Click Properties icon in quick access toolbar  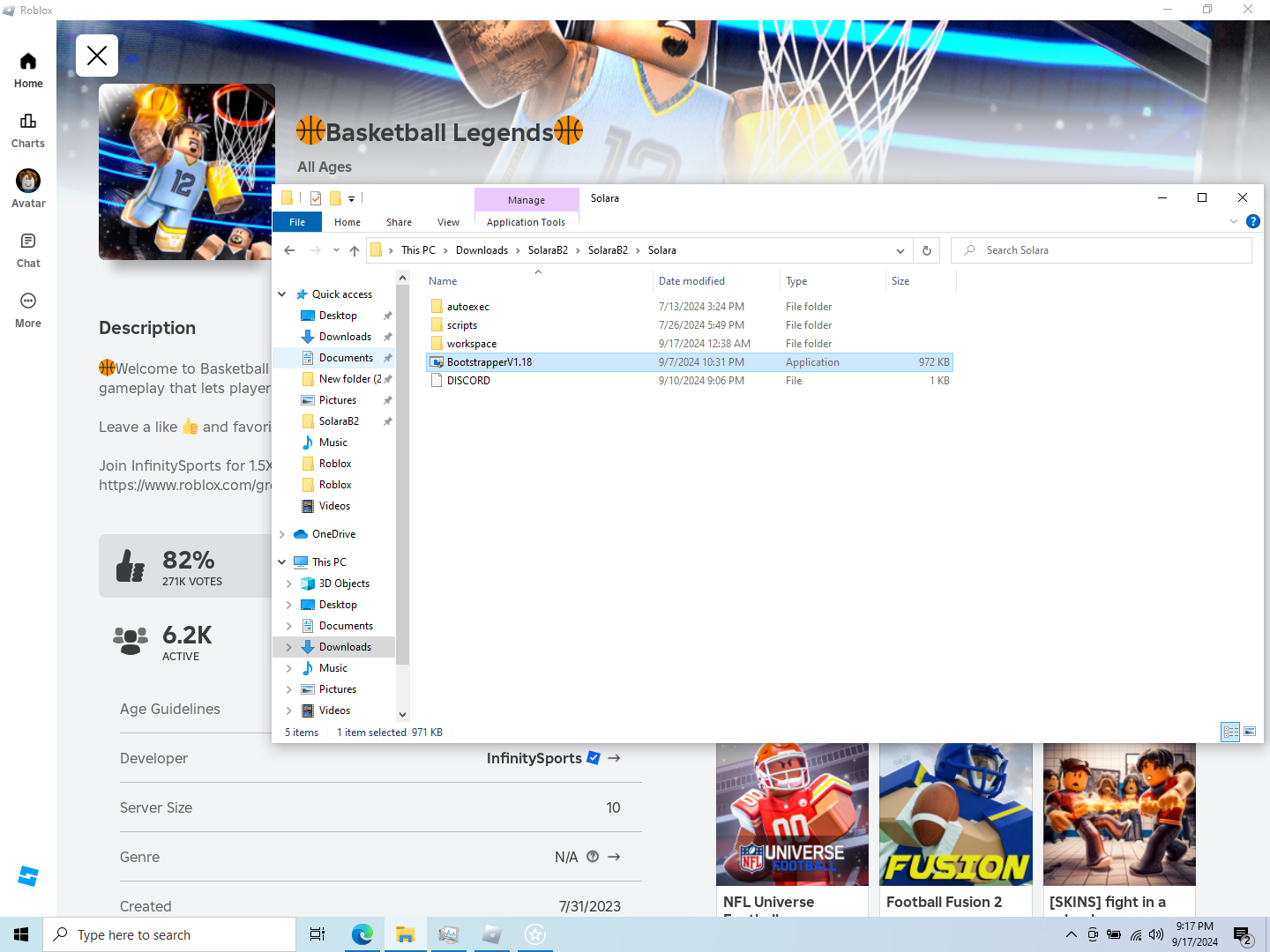(316, 198)
